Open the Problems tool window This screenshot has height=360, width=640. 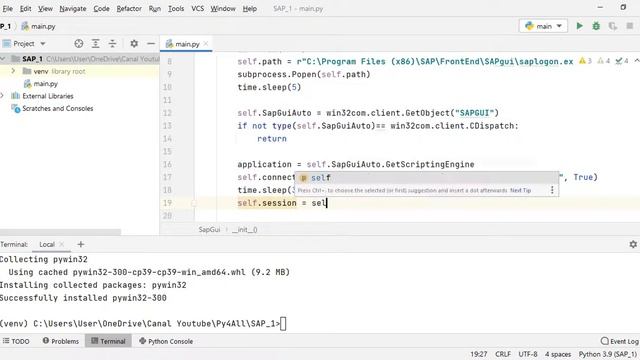pos(61,341)
